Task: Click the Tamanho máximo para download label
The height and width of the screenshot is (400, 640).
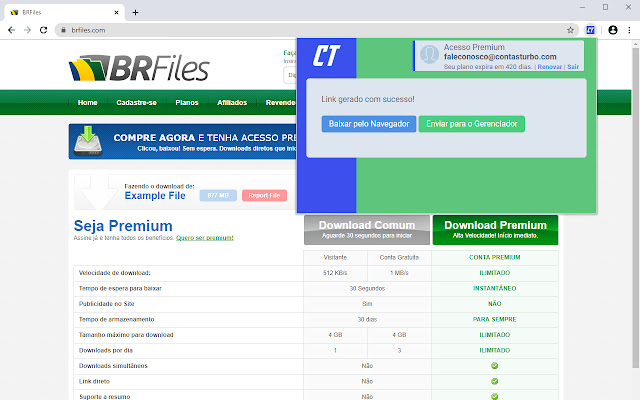Action: [x=126, y=335]
